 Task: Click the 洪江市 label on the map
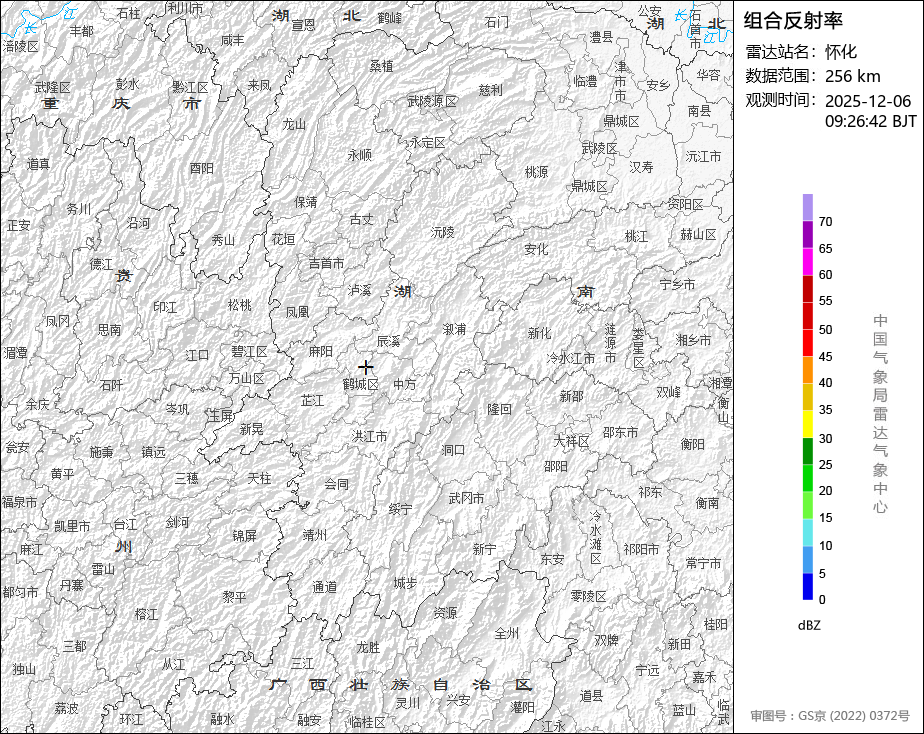(x=369, y=436)
